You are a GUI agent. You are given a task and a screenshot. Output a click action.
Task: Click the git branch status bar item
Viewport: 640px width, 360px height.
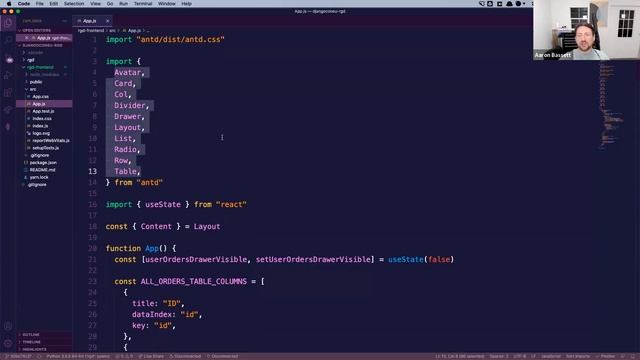[x=17, y=356]
